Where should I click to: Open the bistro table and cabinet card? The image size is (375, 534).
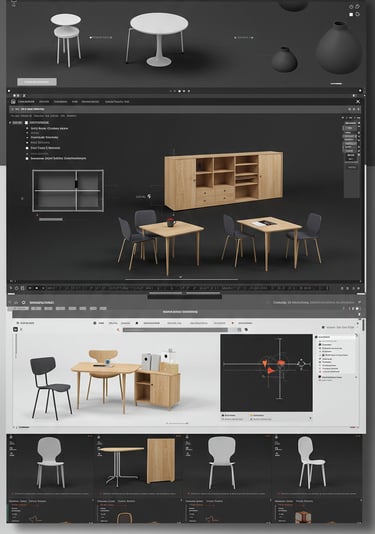pos(138,462)
